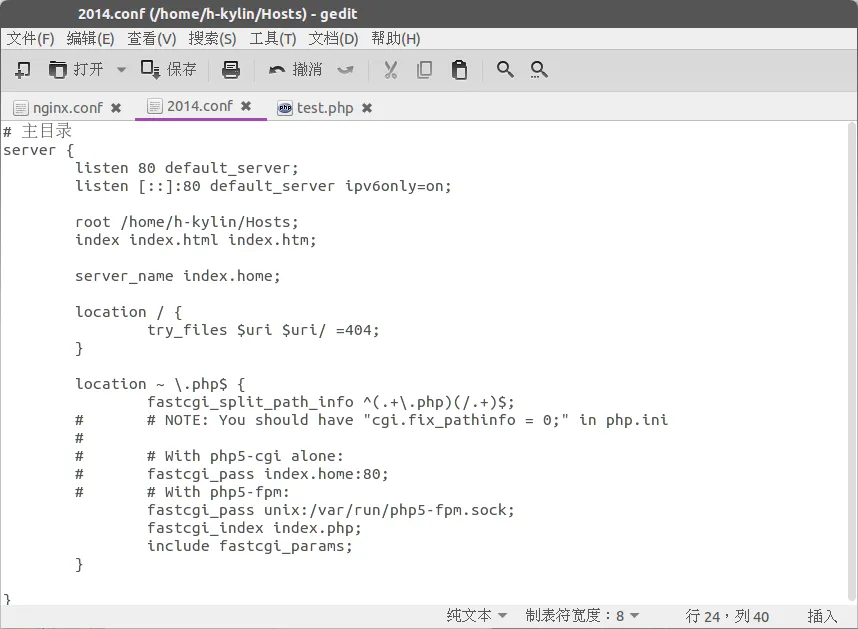Open find with the magnifier icon
Image resolution: width=858 pixels, height=629 pixels.
click(x=505, y=69)
